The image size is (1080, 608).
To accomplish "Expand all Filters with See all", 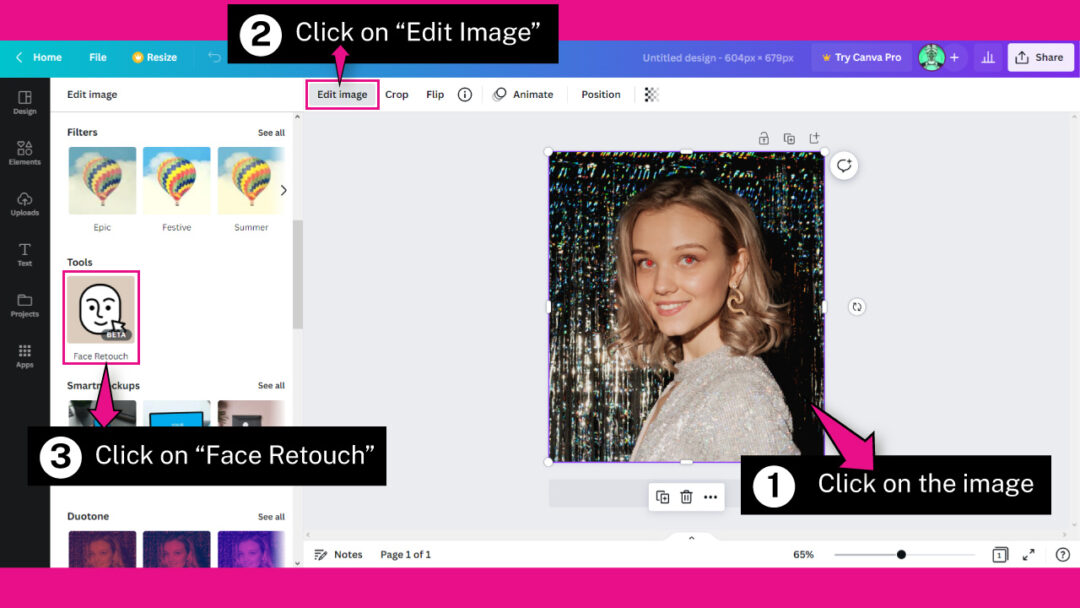I will [271, 131].
